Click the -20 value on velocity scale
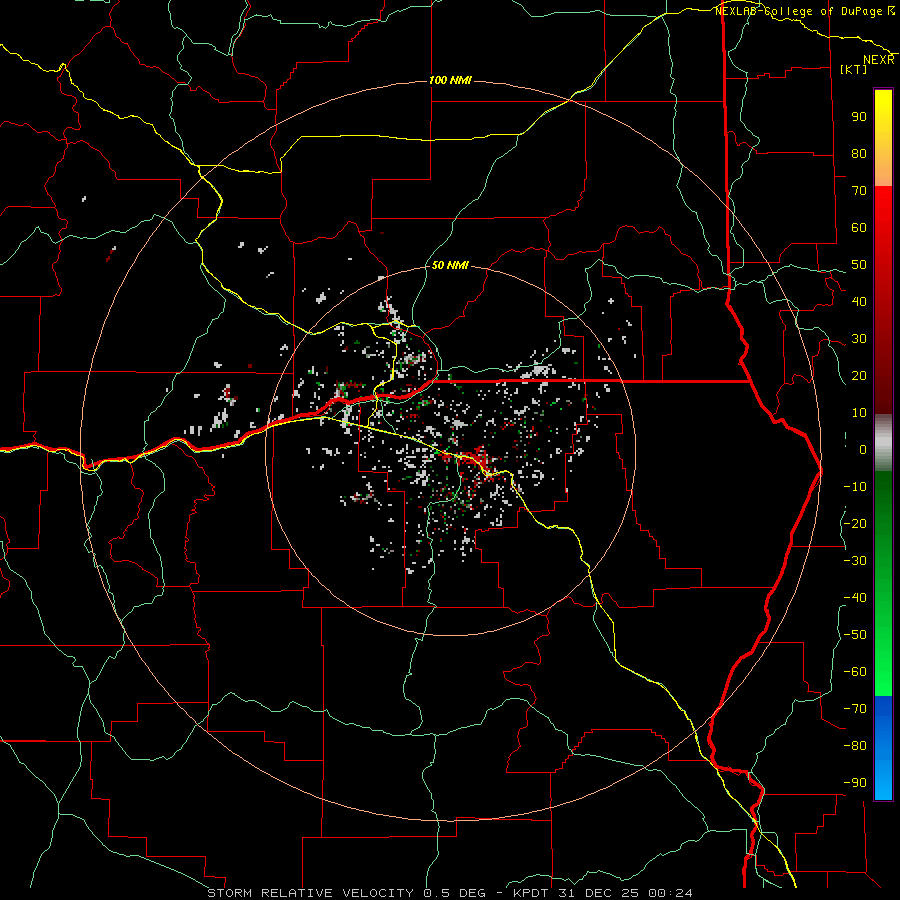Viewport: 900px width, 900px height. pyautogui.click(x=855, y=524)
